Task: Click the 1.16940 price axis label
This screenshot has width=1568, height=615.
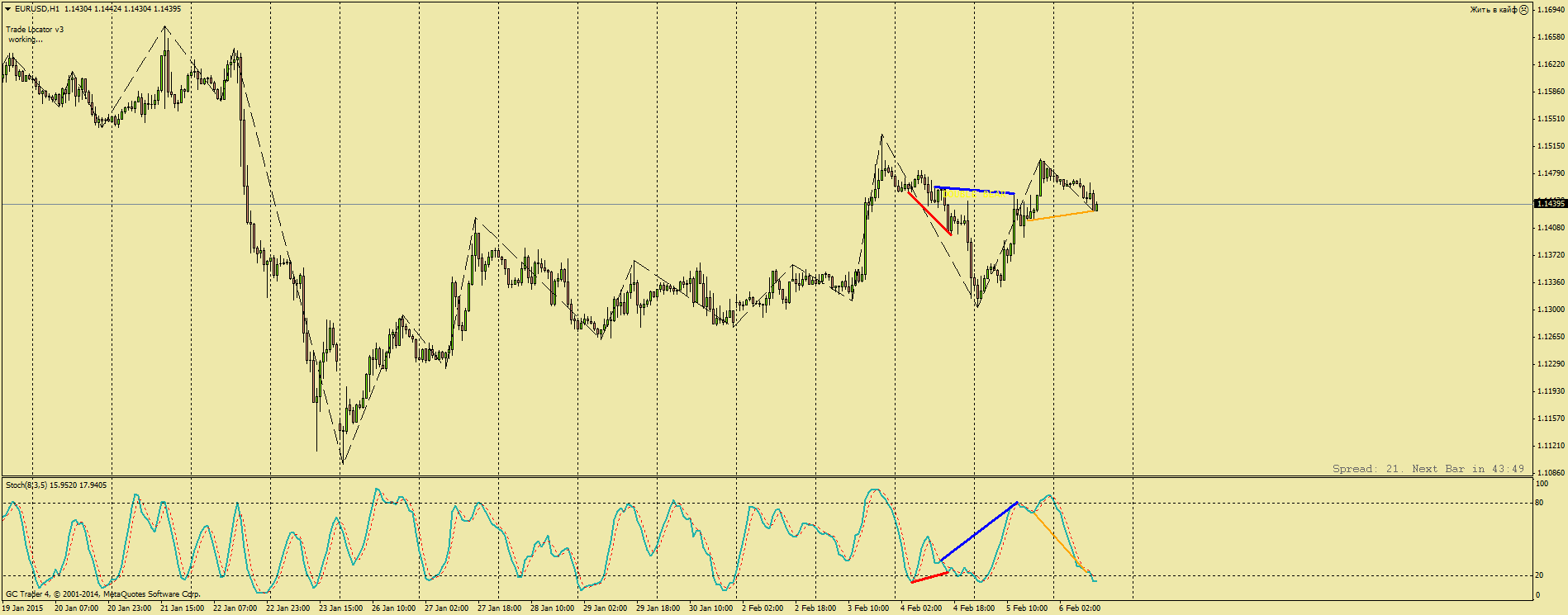Action: click(x=1551, y=10)
